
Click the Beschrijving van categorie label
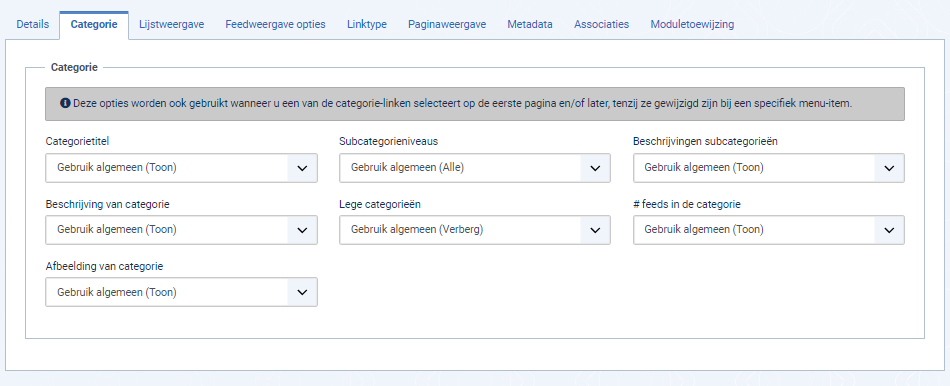tap(107, 204)
